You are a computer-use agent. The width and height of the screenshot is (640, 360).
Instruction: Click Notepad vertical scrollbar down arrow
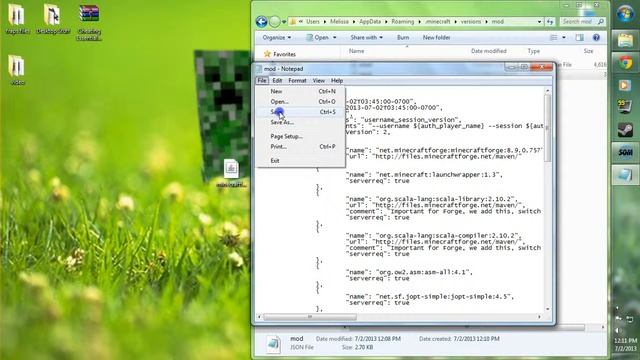pos(547,309)
